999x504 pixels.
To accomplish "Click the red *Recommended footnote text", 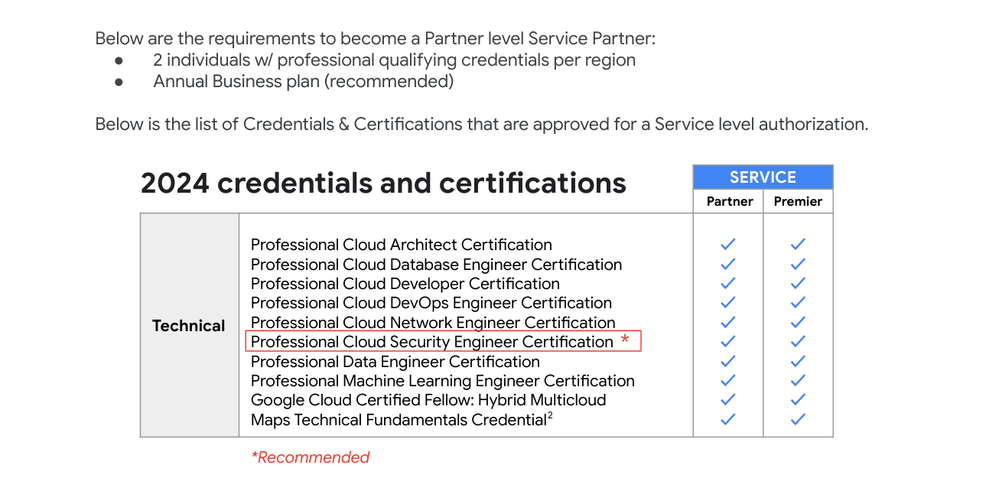I will (x=310, y=457).
